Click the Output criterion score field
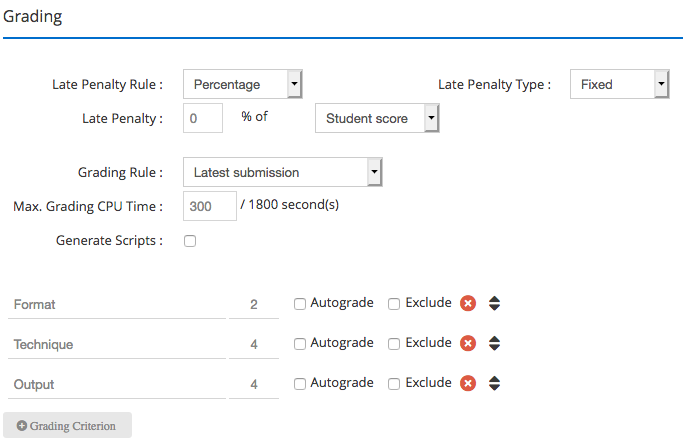This screenshot has height=441, width=683. (254, 384)
